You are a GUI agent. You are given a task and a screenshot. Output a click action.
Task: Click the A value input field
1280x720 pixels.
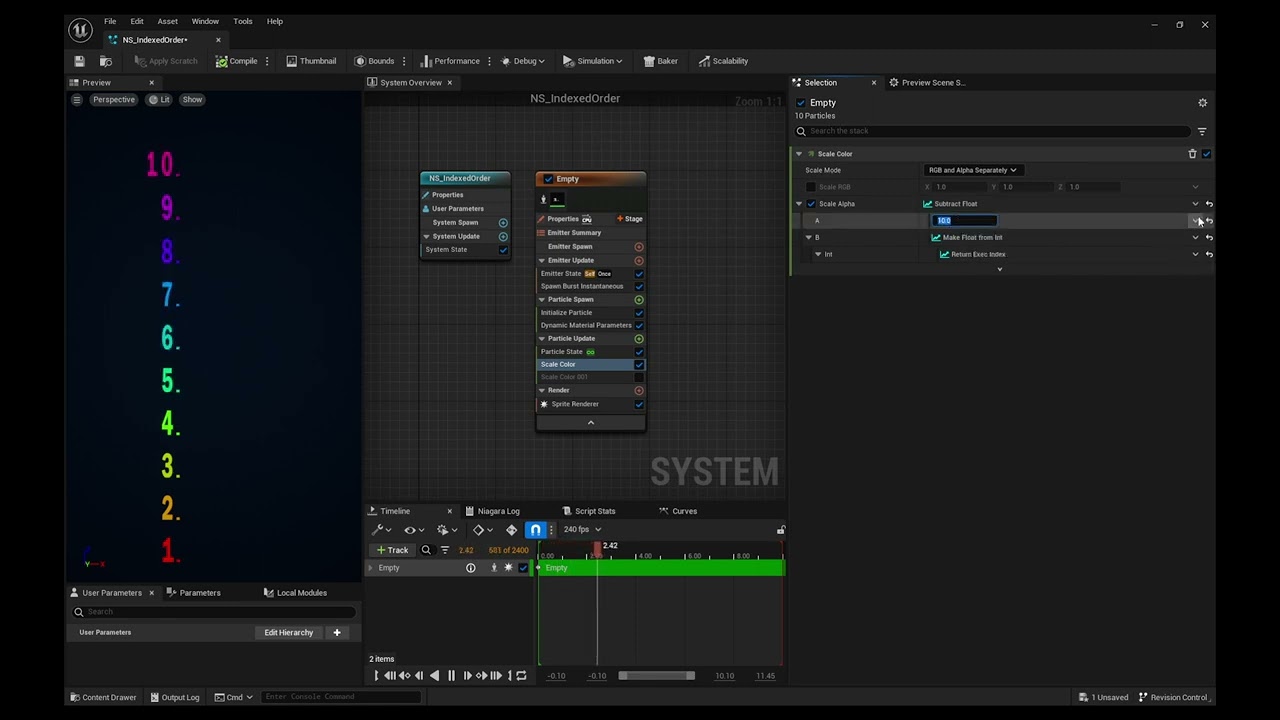pos(965,221)
